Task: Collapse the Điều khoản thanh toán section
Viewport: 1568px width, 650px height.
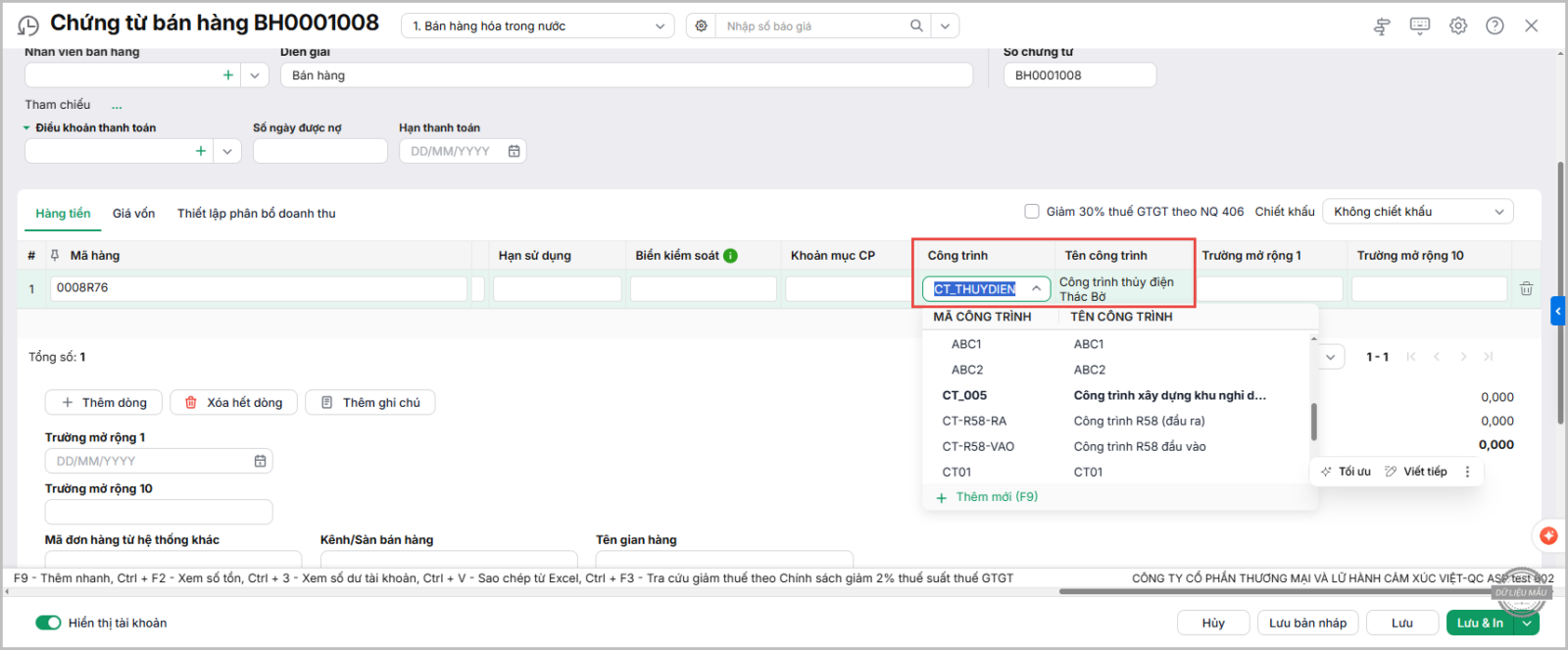Action: pos(26,127)
